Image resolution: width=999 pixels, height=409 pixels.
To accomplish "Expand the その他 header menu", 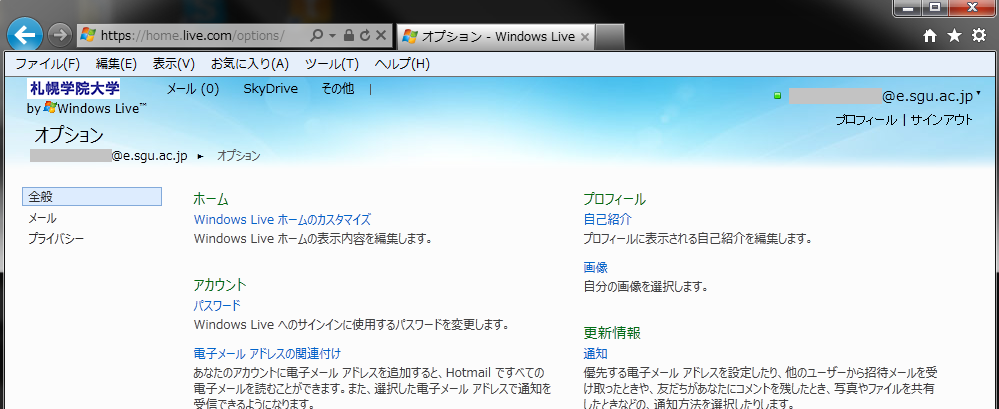I will pyautogui.click(x=338, y=89).
